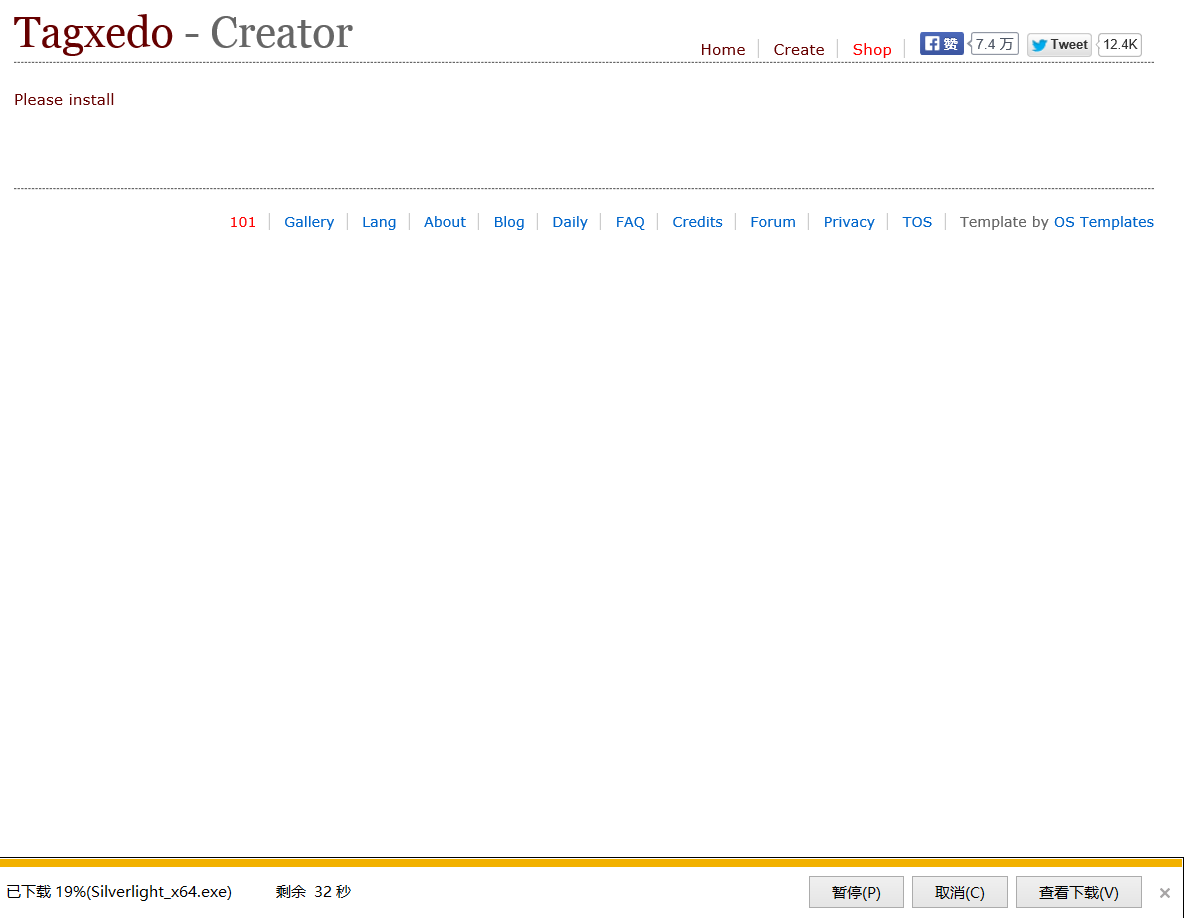The width and height of the screenshot is (1185, 918).
Task: Click the Twitter Tweet button
Action: (x=1059, y=45)
